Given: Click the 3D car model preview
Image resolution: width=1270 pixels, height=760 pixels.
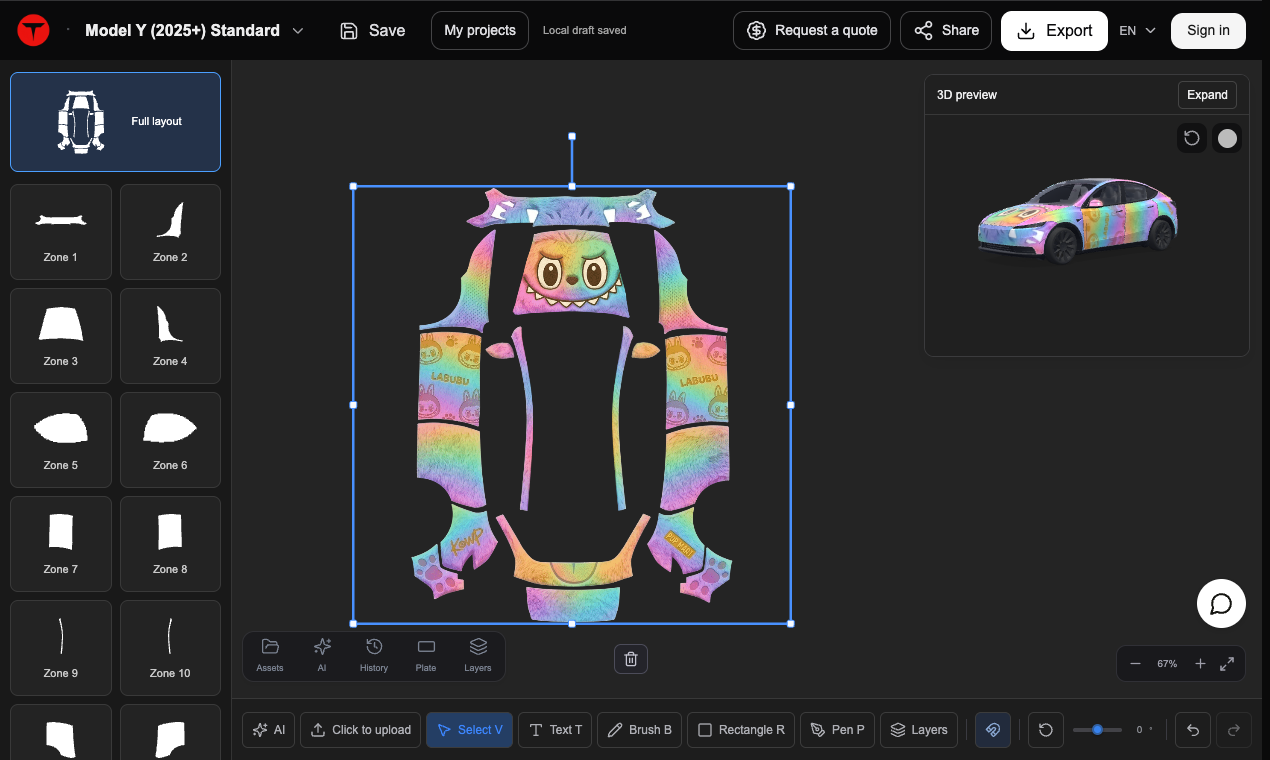Looking at the screenshot, I should pos(1078,220).
